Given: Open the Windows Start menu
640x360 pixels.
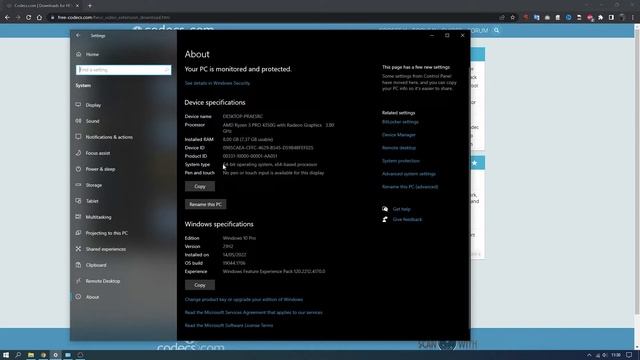Looking at the screenshot, I should pos(6,355).
